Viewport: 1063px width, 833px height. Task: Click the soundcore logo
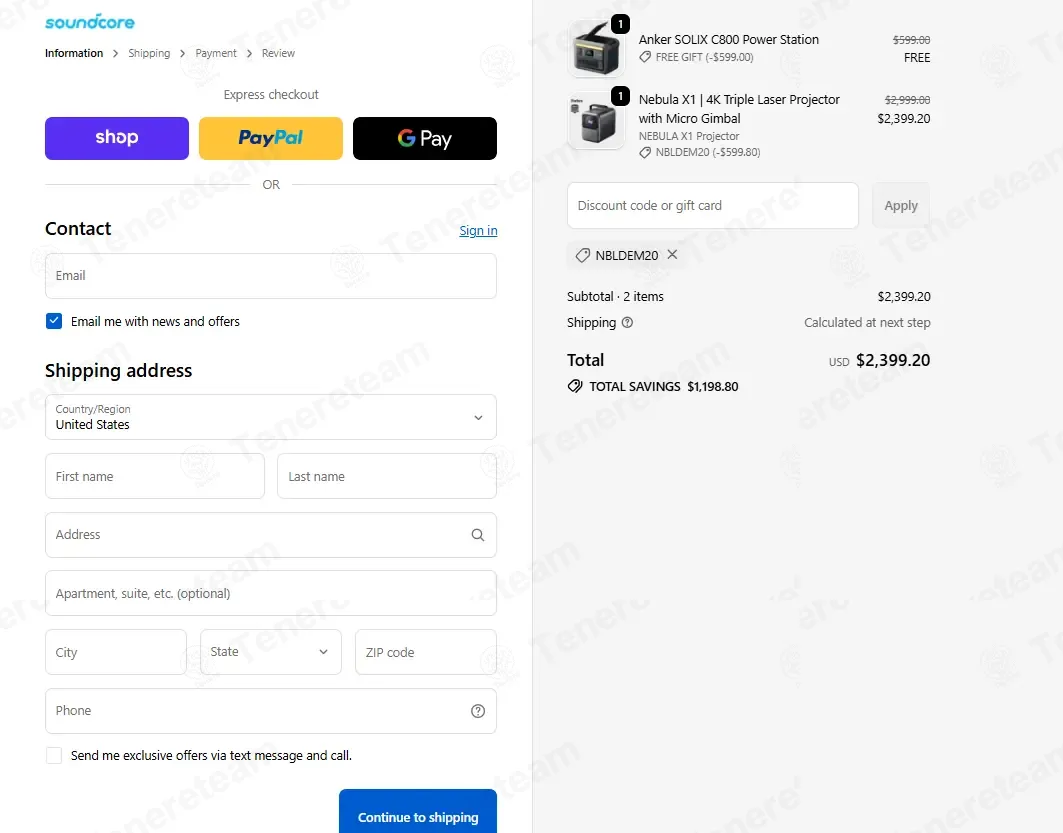(x=89, y=22)
